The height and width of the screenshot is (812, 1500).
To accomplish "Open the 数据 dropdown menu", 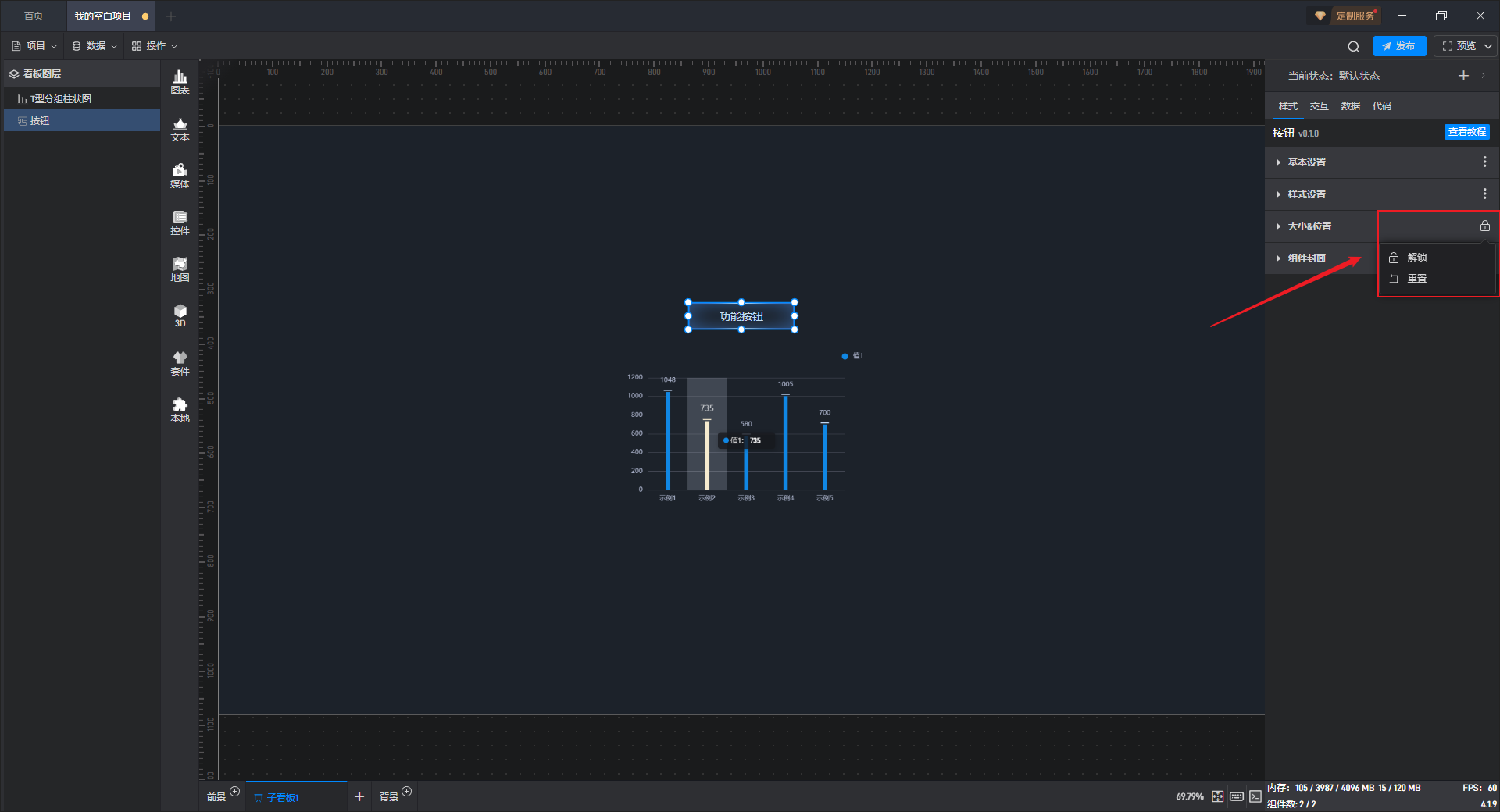I will pos(95,46).
